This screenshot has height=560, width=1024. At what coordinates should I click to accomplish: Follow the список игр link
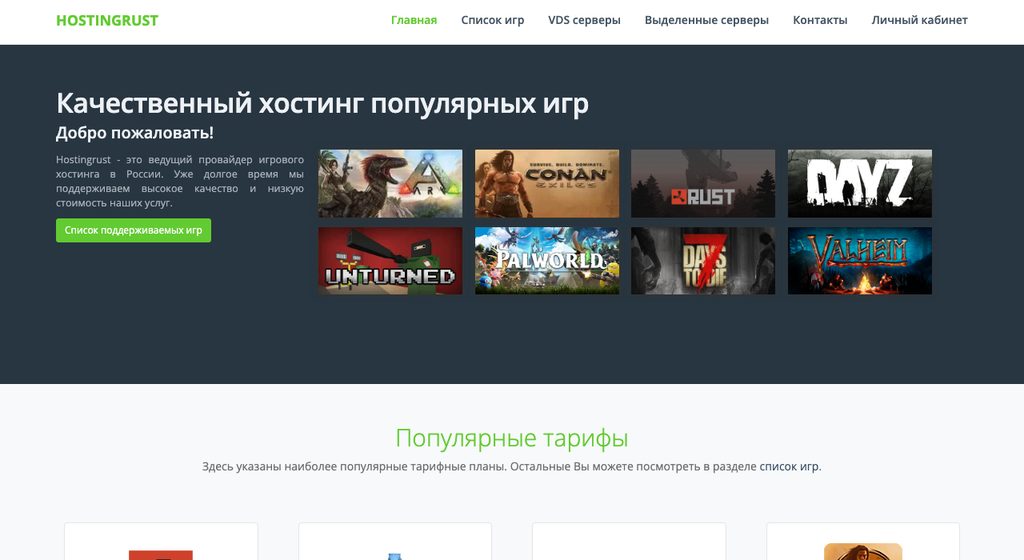pyautogui.click(x=789, y=467)
